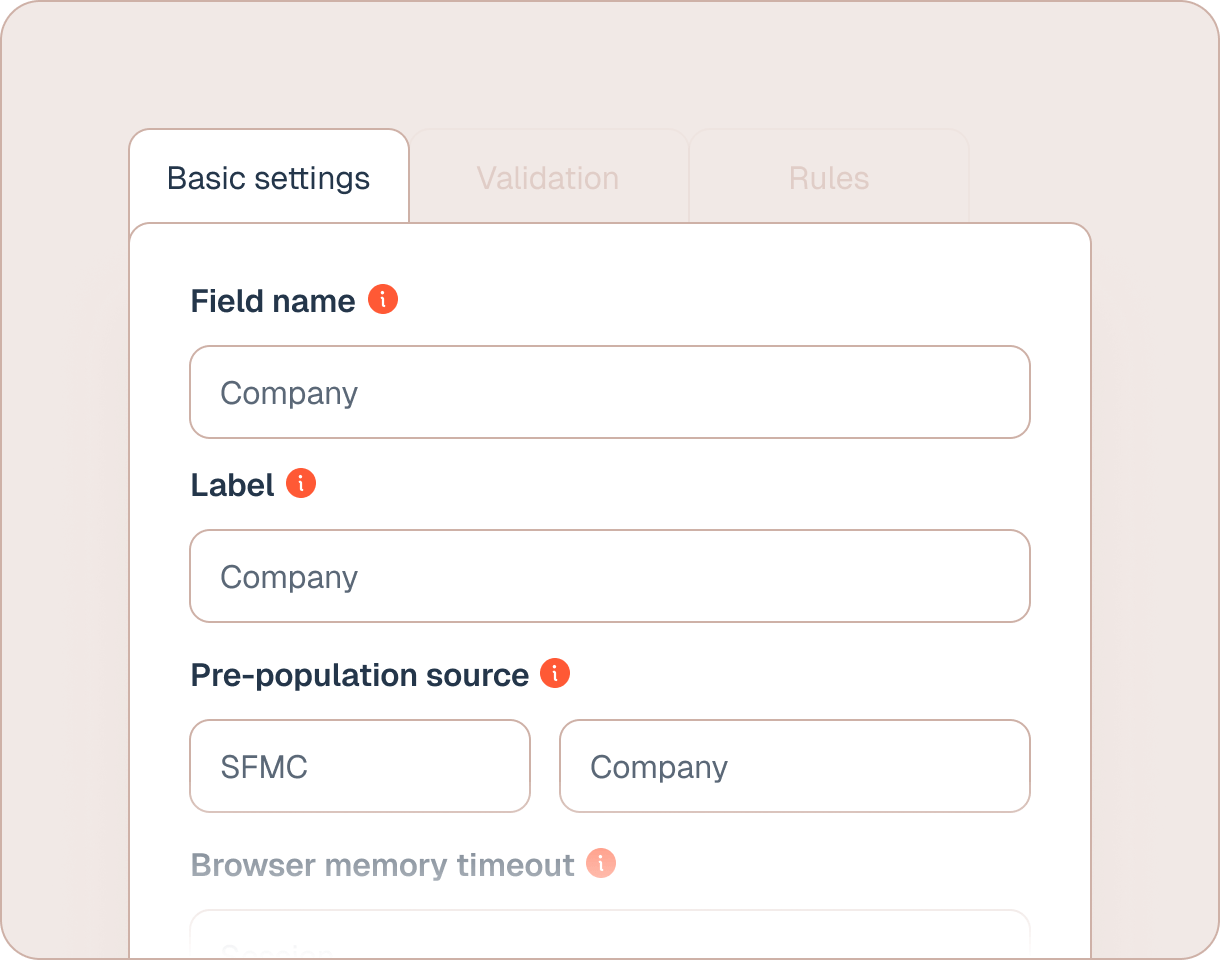The width and height of the screenshot is (1220, 960).
Task: Click the info marker after Pre-population source text
Action: [556, 673]
